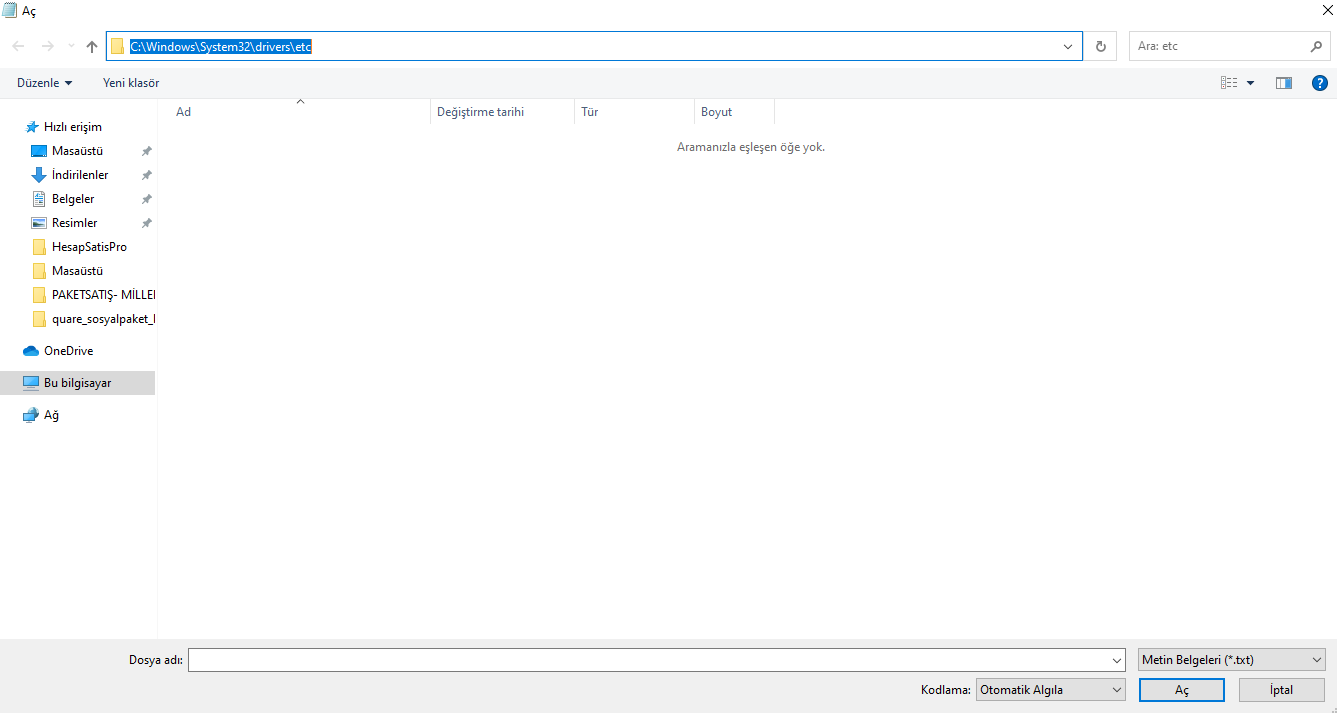This screenshot has height=713, width=1337.
Task: Select Bu bilgisayar in navigation pane
Action: pyautogui.click(x=77, y=383)
